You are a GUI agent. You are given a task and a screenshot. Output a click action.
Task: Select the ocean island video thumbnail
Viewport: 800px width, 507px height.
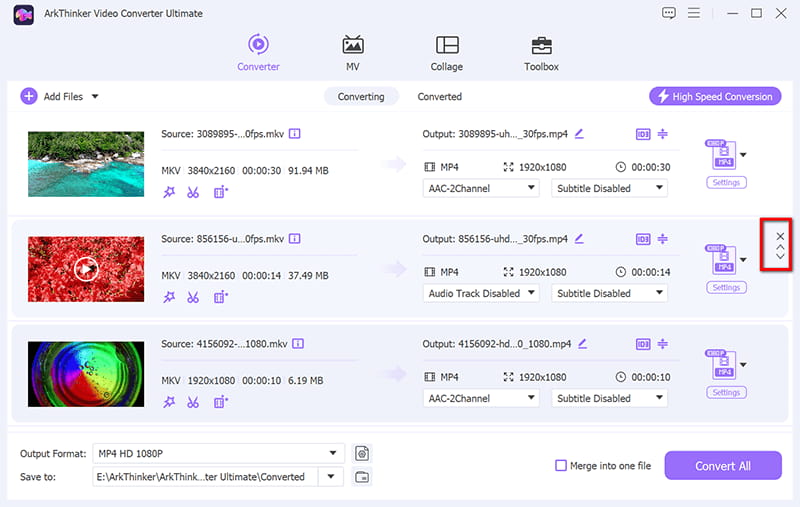tap(86, 164)
